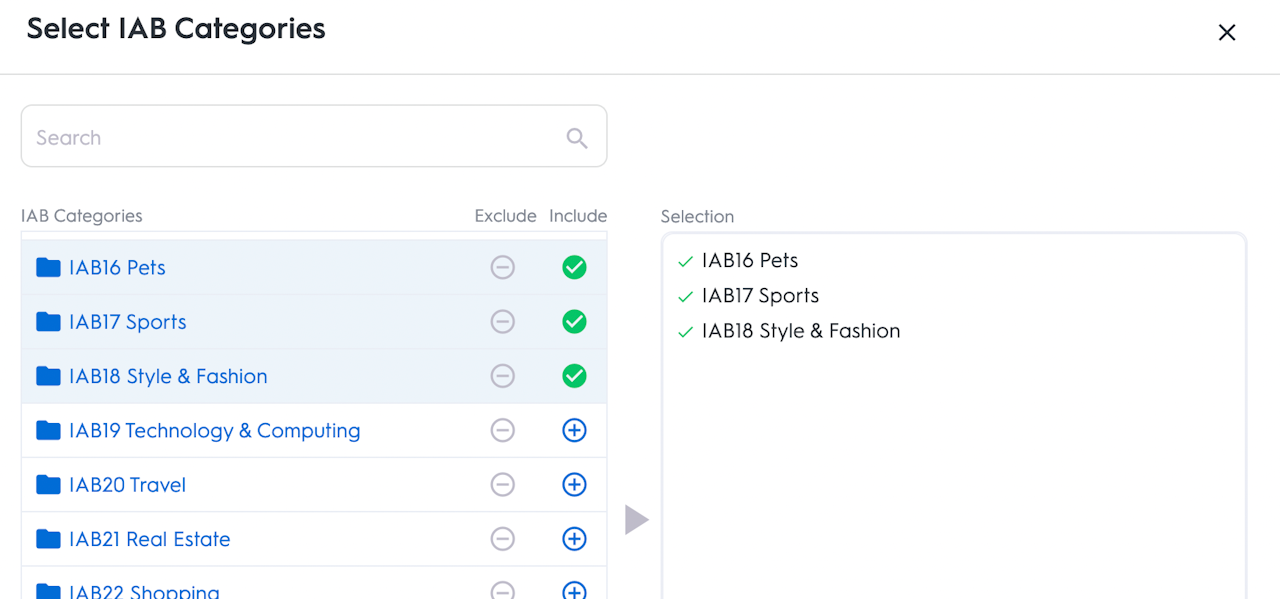Select IAB17 Sports category name
This screenshot has height=599, width=1280.
click(127, 322)
